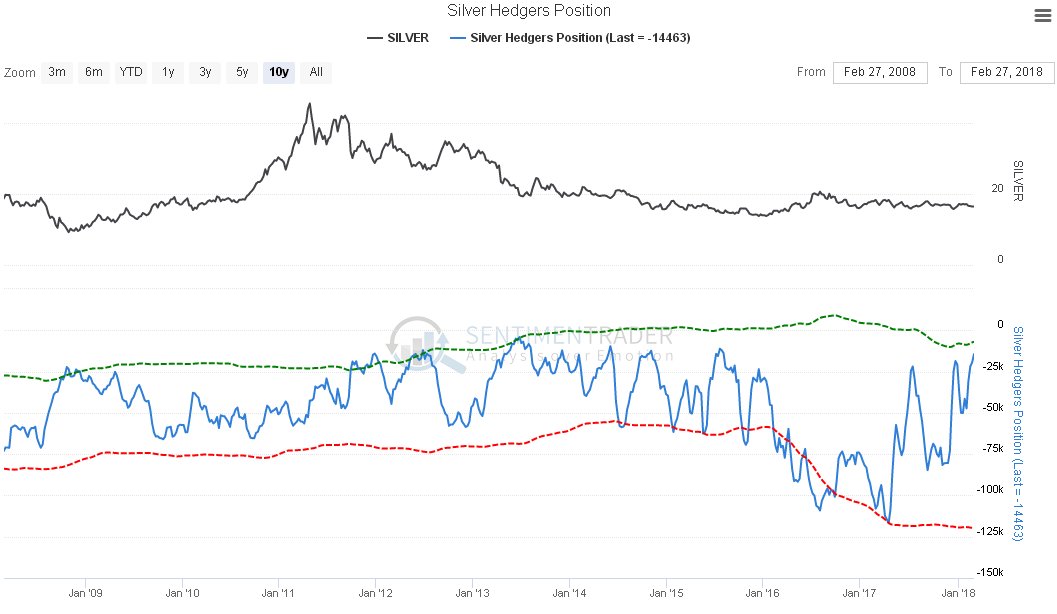1057x614 pixels.
Task: Select the 3m zoom range
Action: pos(57,72)
